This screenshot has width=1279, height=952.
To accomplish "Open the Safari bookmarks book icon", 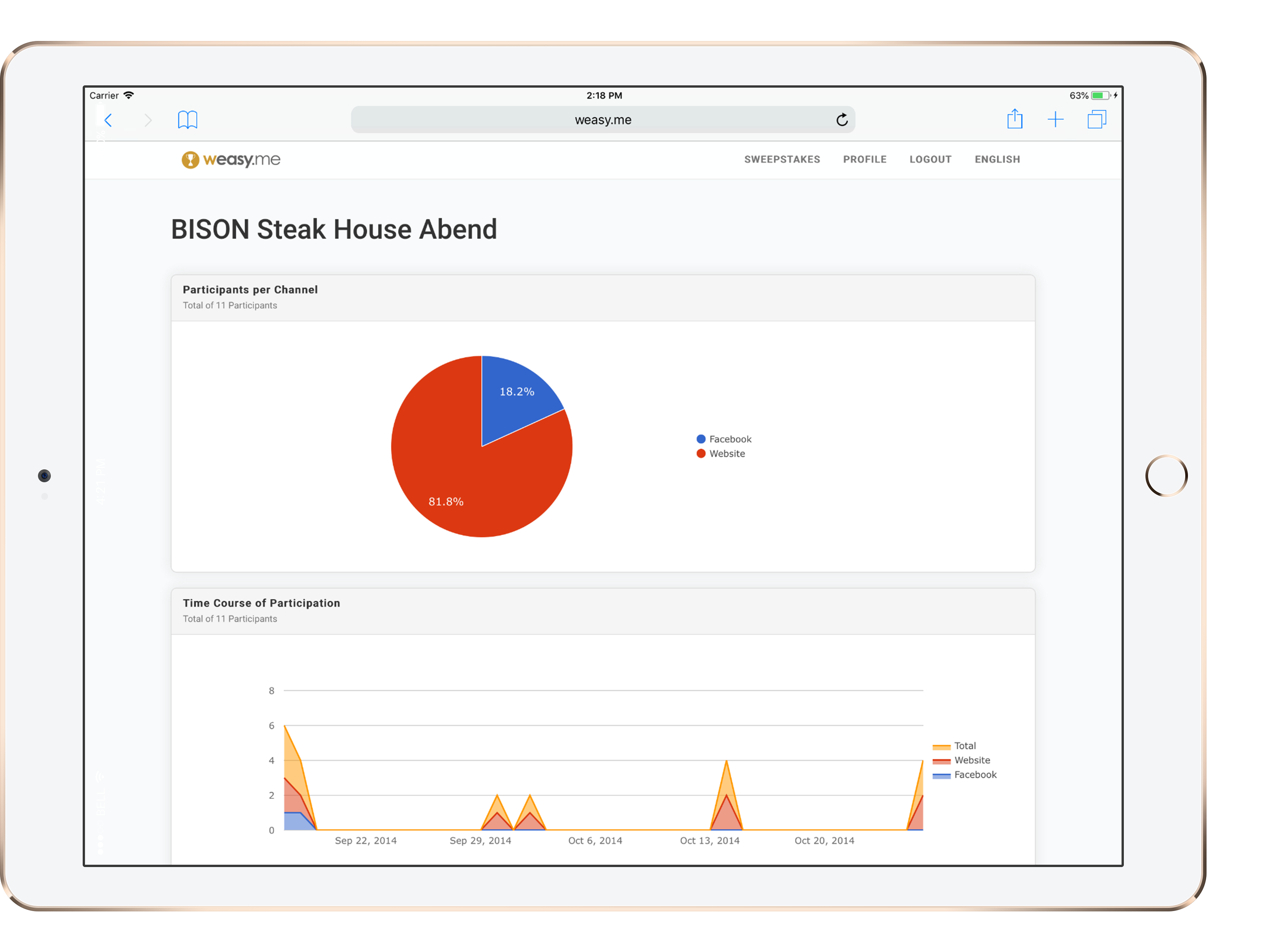I will click(x=187, y=120).
